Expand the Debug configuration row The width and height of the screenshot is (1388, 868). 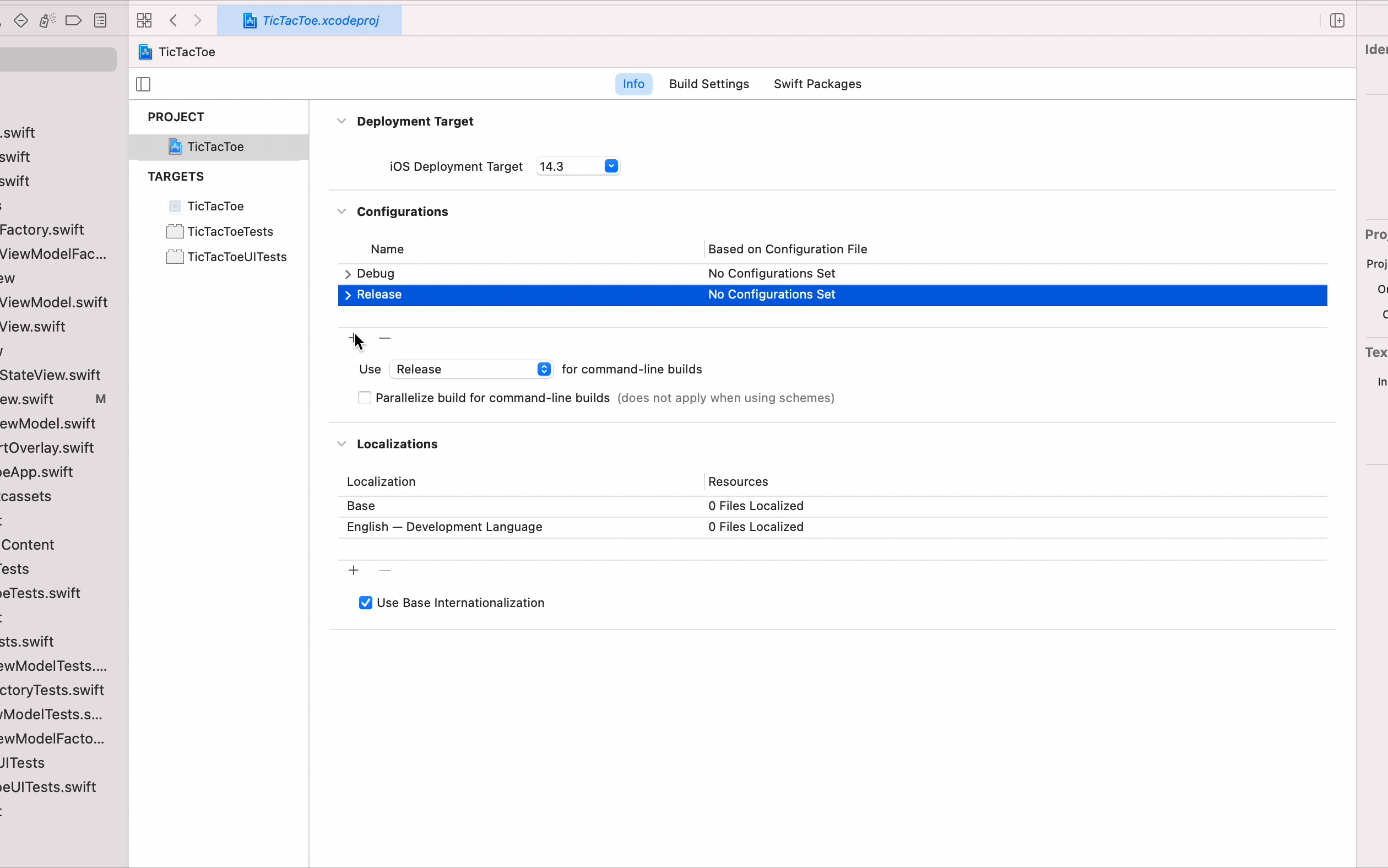pos(348,274)
